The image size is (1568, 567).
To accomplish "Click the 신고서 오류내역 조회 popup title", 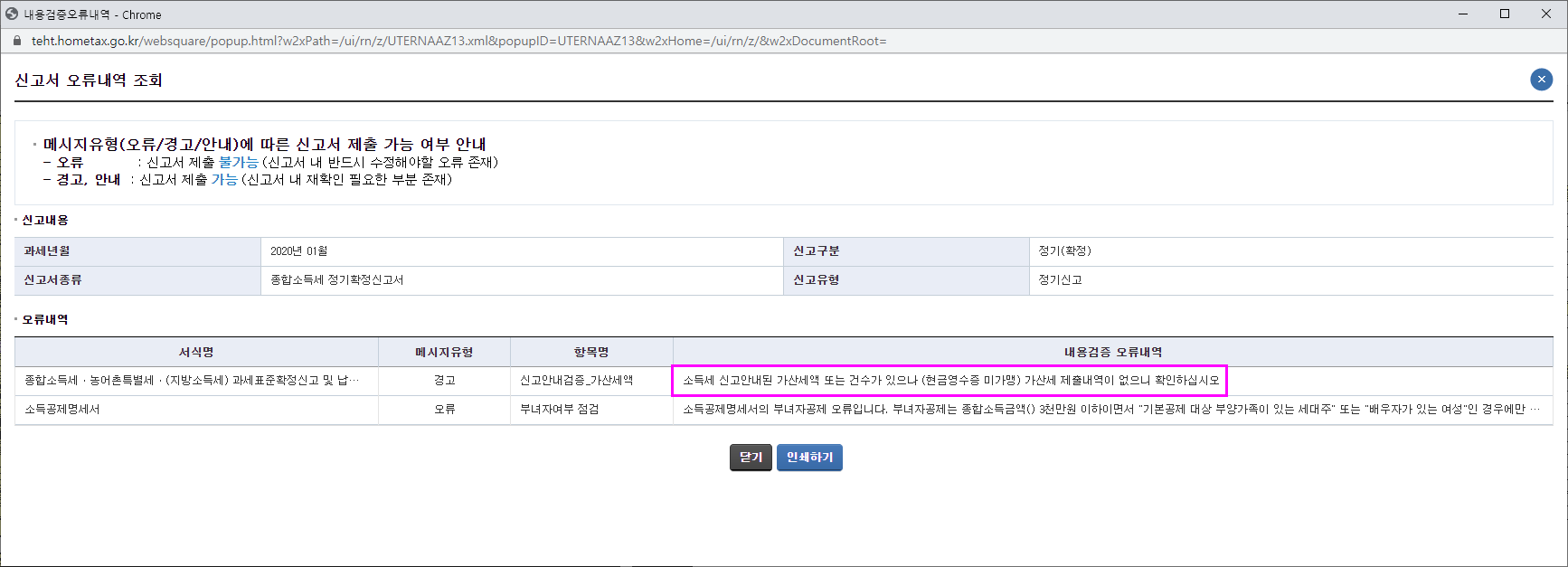I will click(89, 80).
